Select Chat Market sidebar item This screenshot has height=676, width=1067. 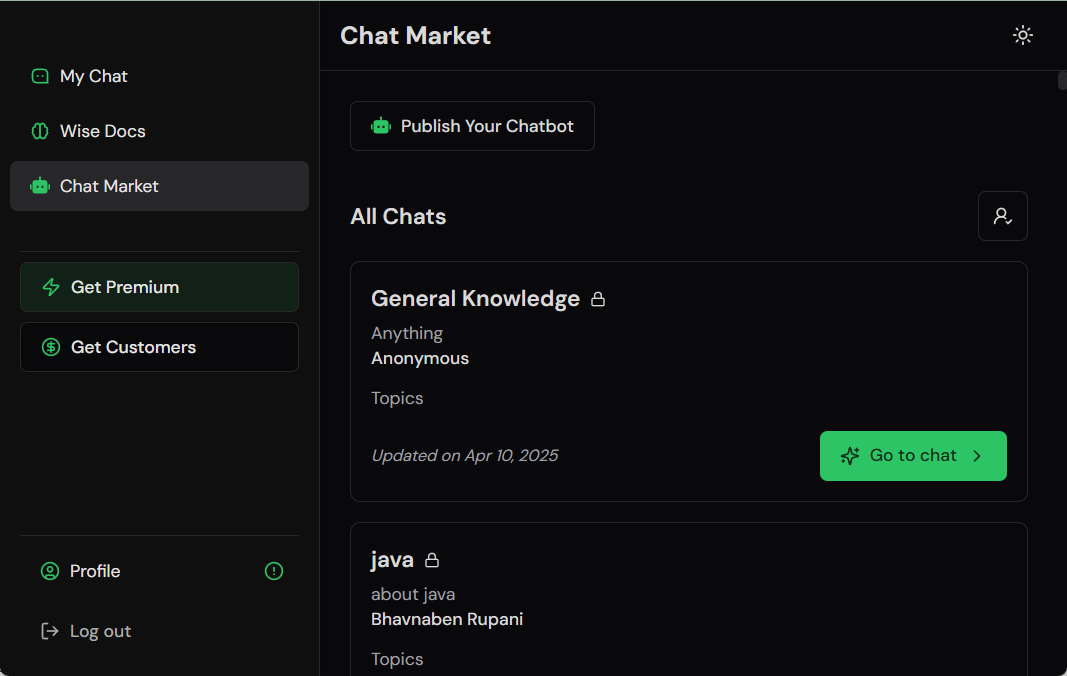tap(159, 186)
